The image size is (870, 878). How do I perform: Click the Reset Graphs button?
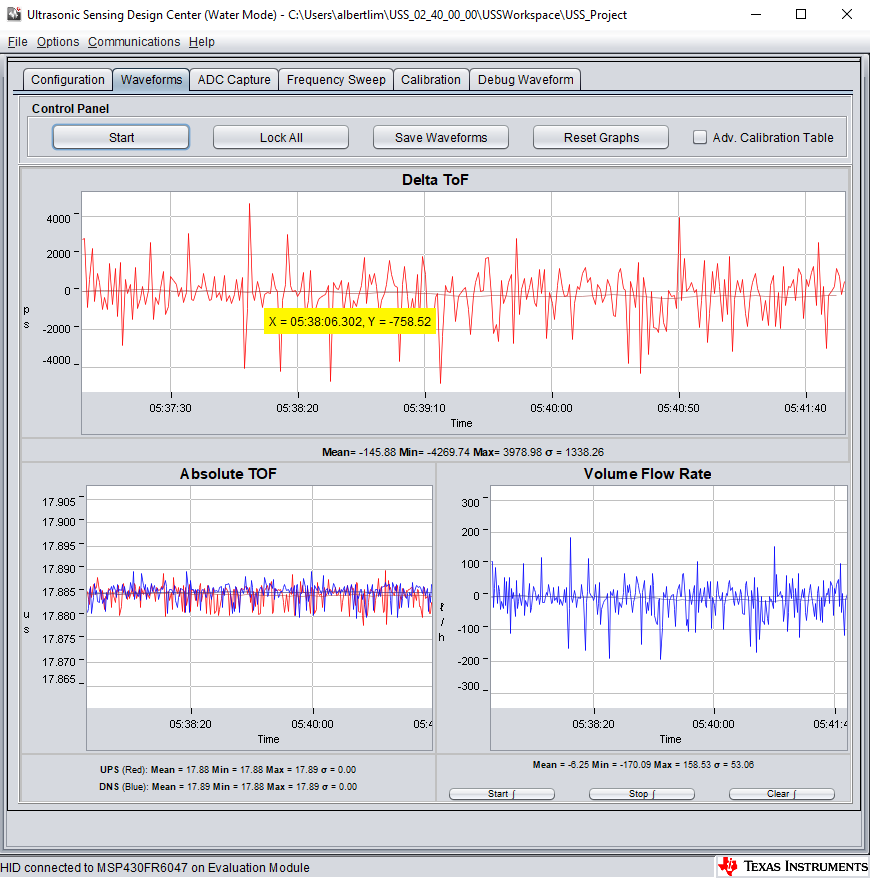click(601, 137)
